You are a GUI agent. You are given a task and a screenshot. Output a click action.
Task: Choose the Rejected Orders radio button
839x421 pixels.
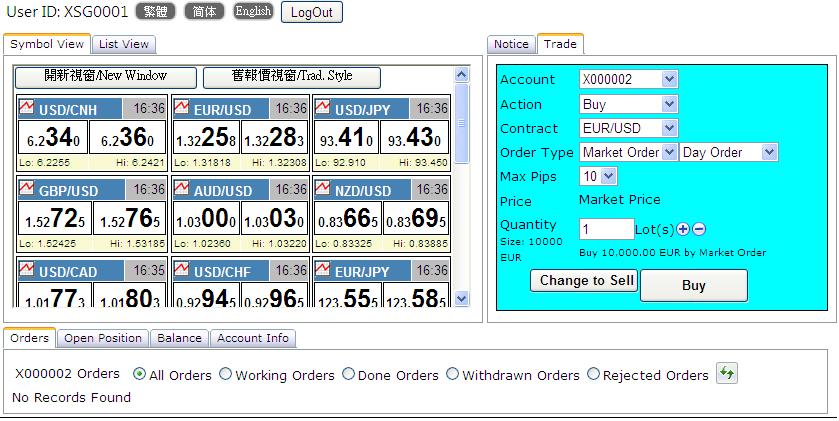coord(594,375)
